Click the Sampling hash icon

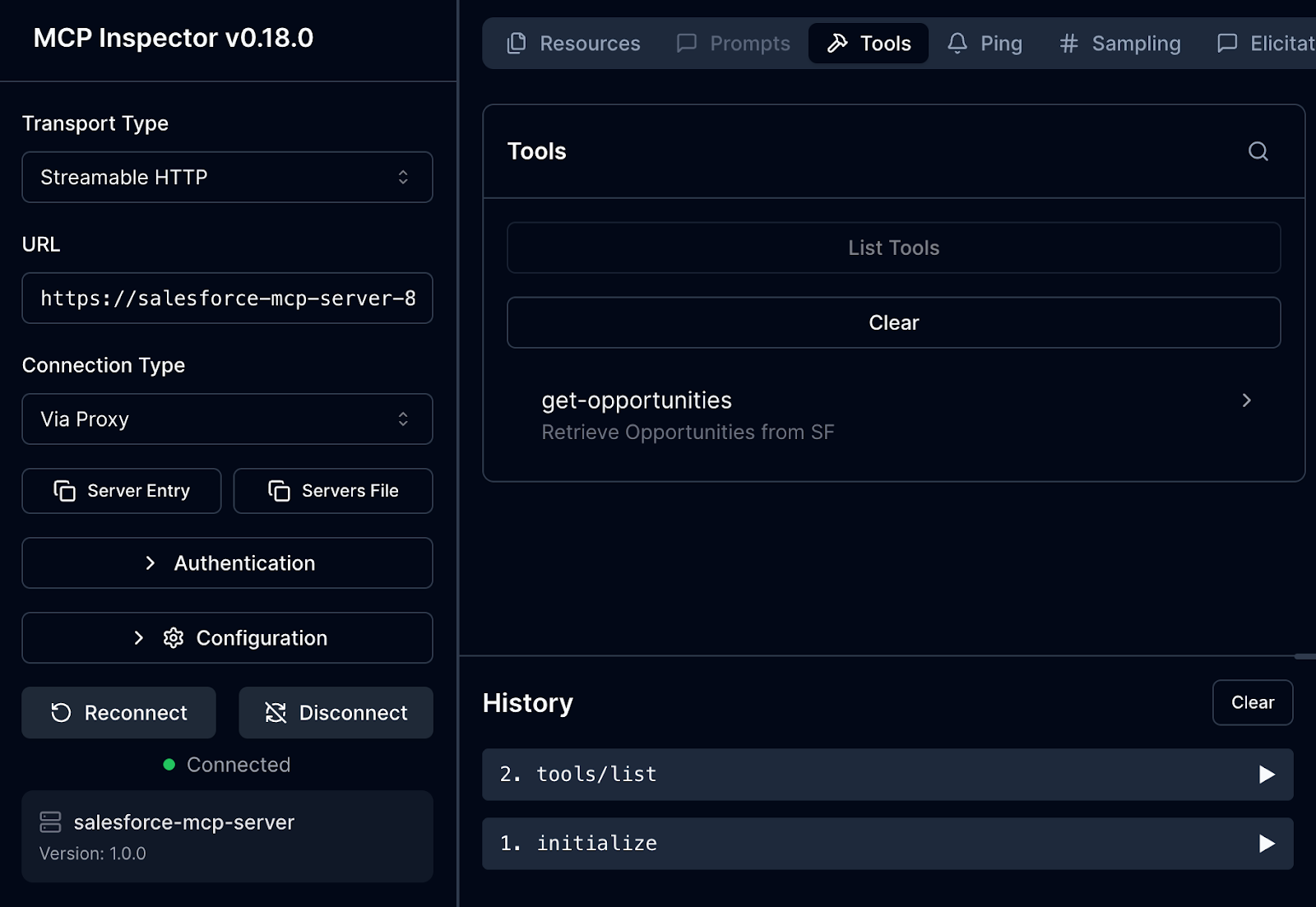pos(1068,43)
